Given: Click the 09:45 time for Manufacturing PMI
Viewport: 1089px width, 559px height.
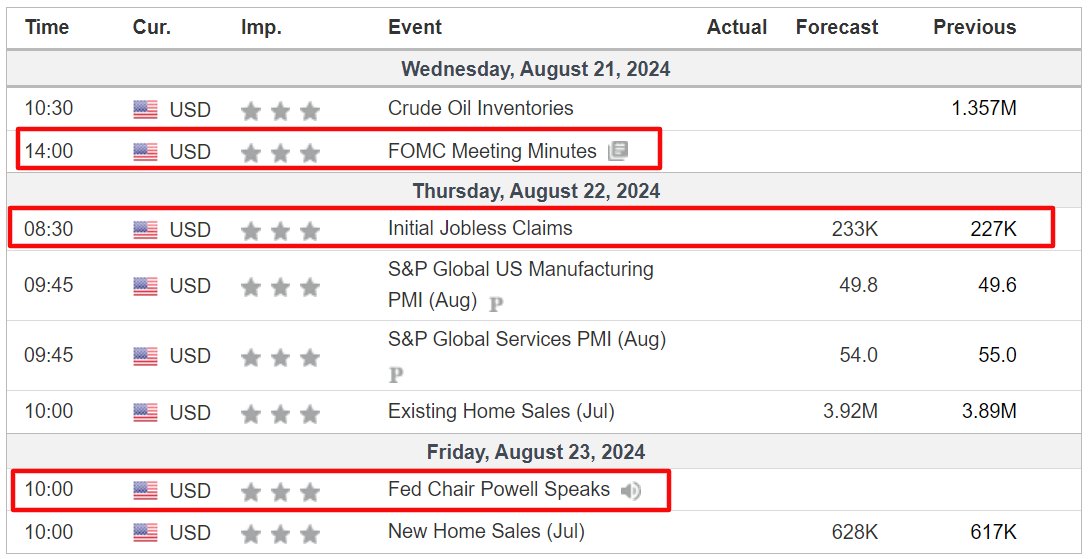Looking at the screenshot, I should 49,285.
